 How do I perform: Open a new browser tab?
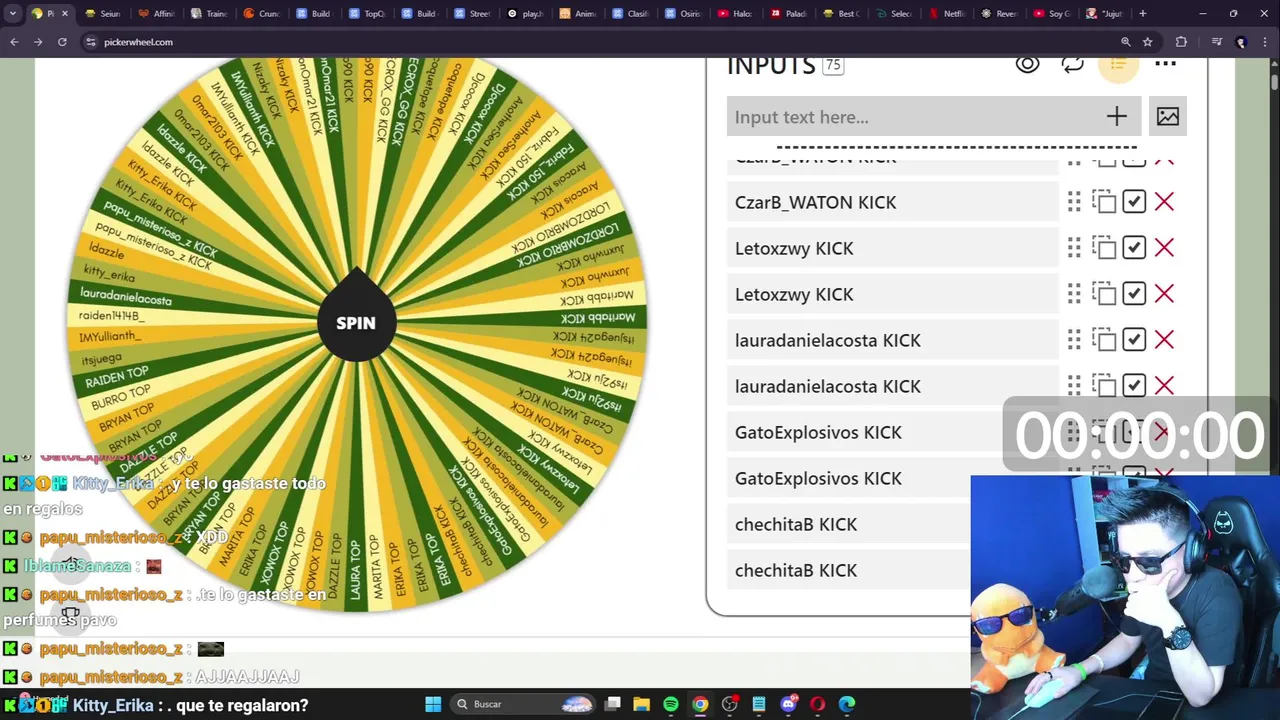(x=1143, y=14)
